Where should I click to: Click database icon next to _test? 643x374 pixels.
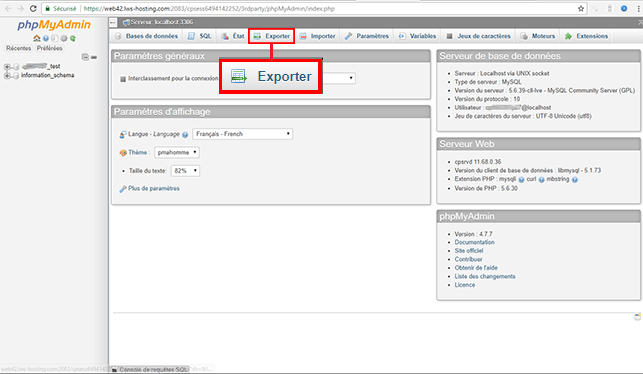[16, 66]
